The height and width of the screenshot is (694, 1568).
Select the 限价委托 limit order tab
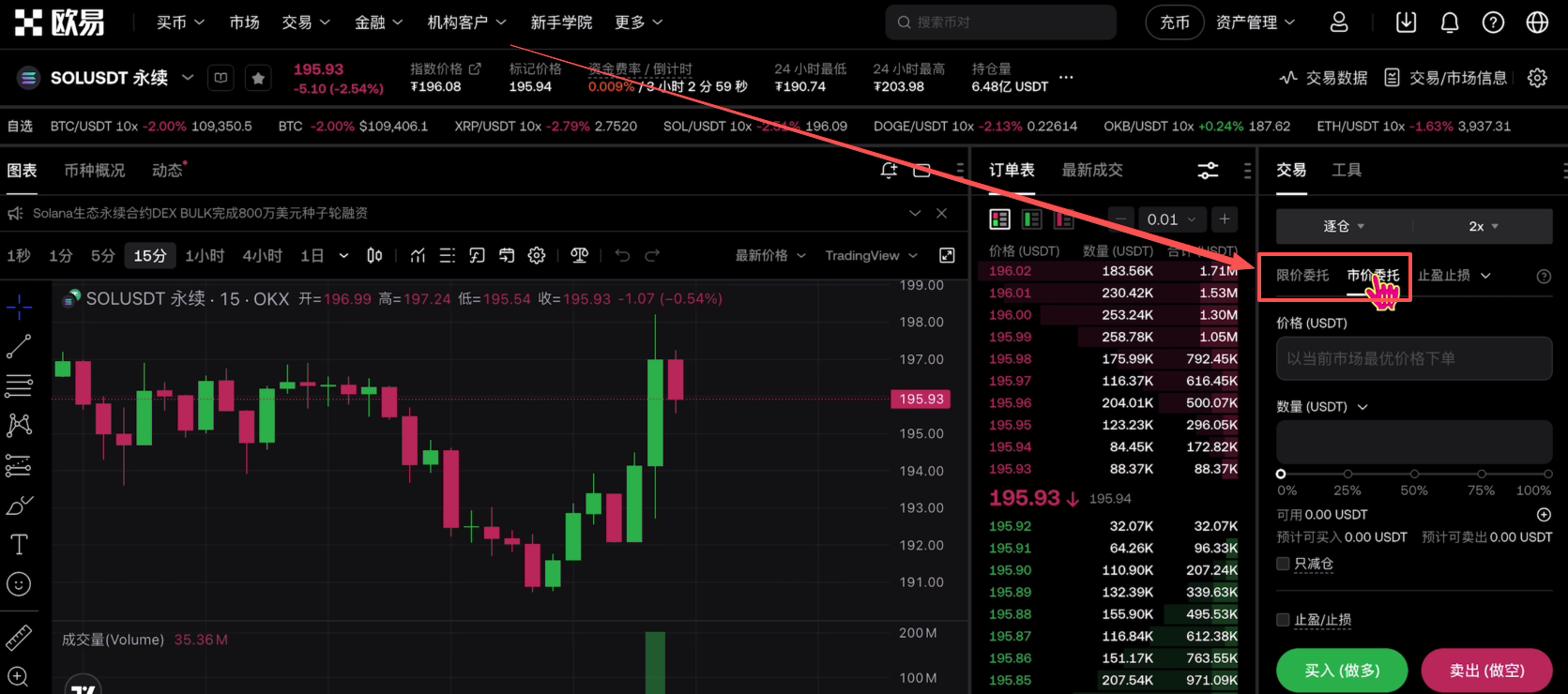tap(1302, 276)
